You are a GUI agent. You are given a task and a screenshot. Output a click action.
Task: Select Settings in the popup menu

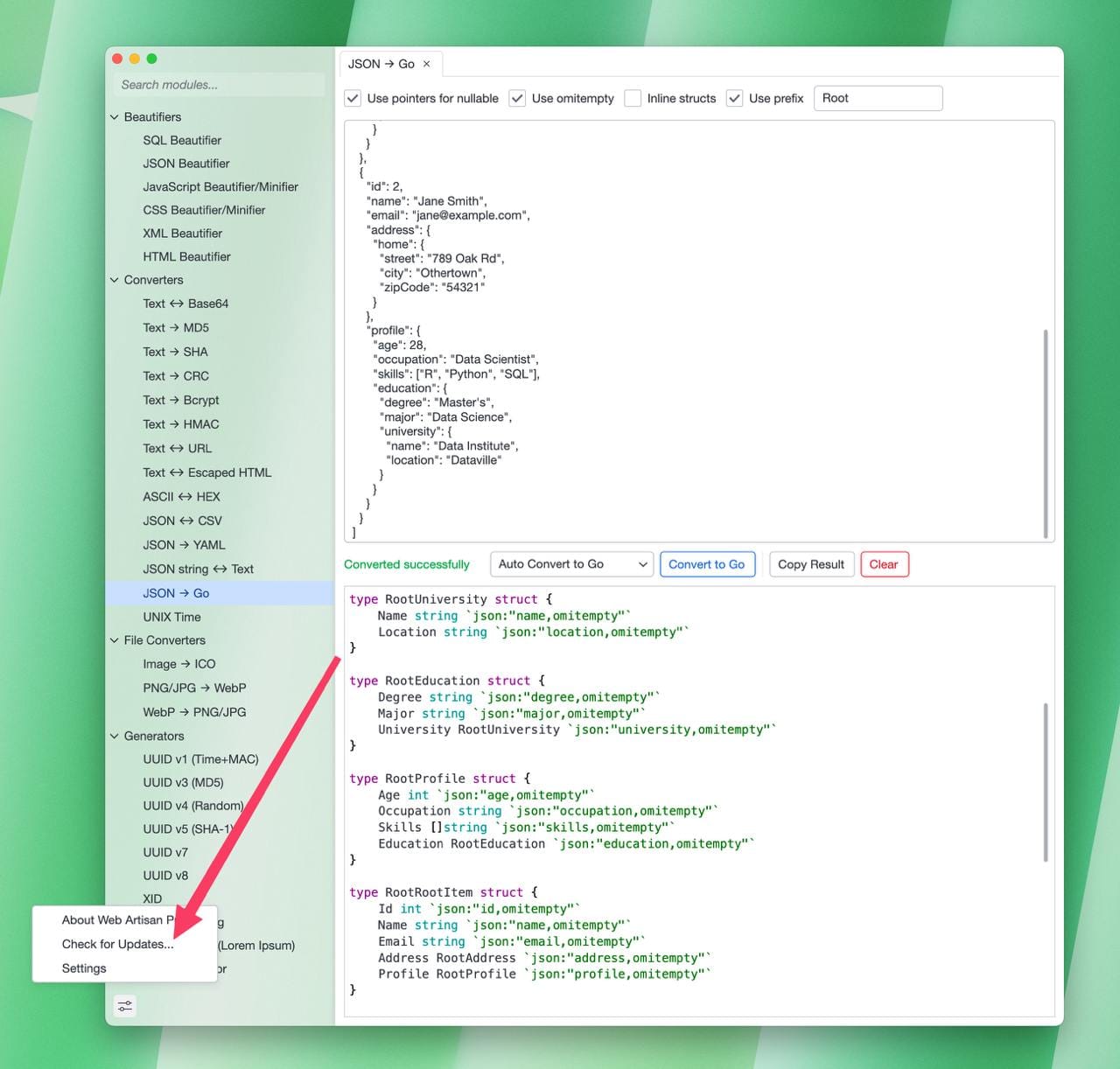84,968
